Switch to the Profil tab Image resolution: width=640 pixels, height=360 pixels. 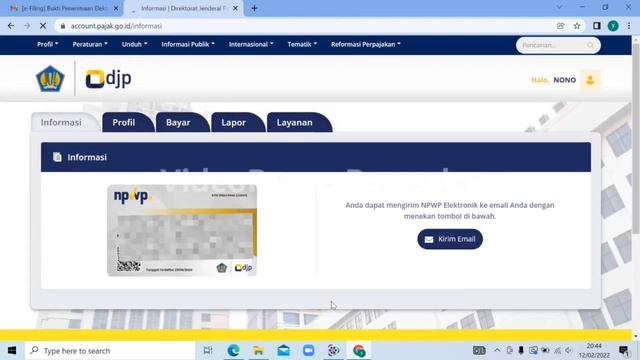(127, 122)
